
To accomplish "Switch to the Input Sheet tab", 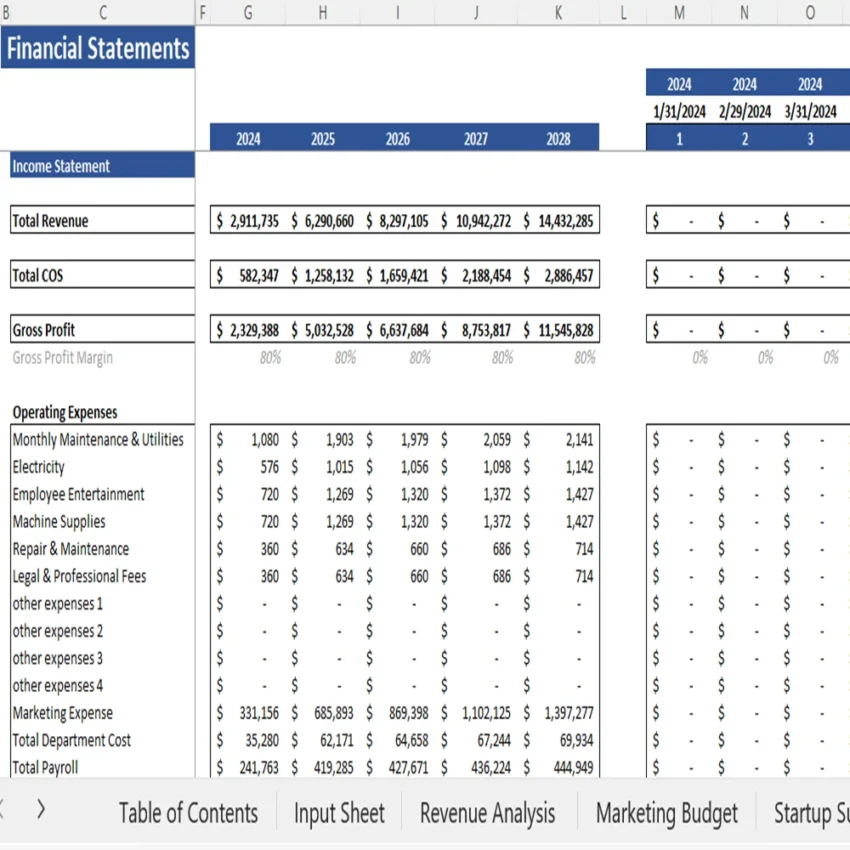I will pyautogui.click(x=339, y=812).
